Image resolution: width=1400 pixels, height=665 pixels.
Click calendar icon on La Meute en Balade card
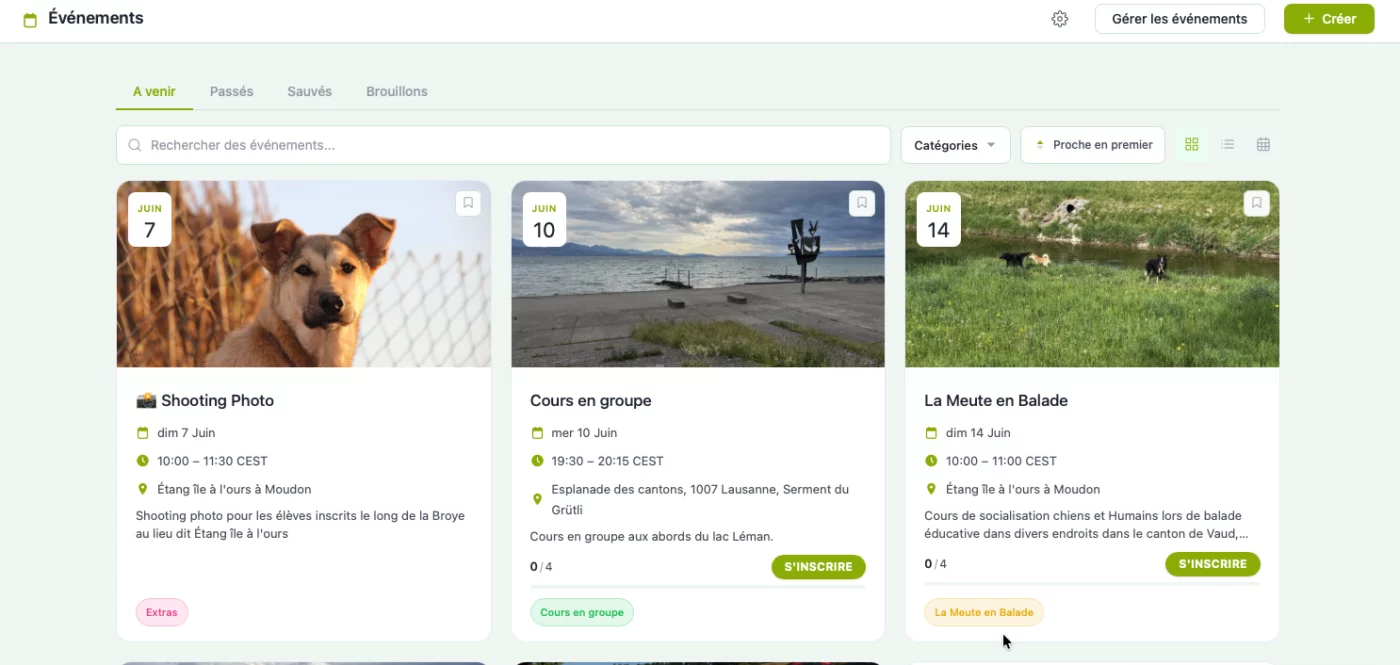coord(931,433)
